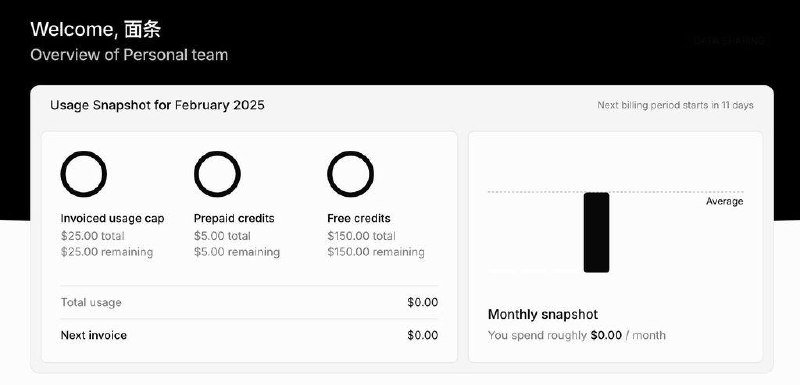Click the next billing period notice
The height and width of the screenshot is (385, 800).
(675, 106)
